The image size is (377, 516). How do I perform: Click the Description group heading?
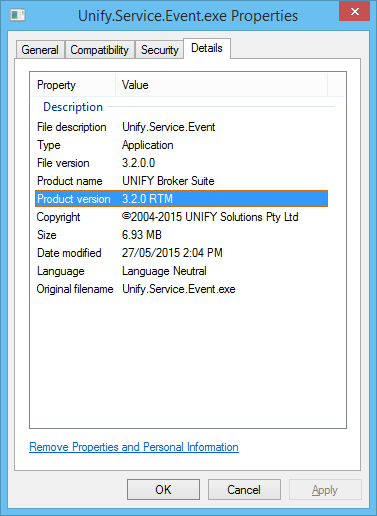coord(73,107)
